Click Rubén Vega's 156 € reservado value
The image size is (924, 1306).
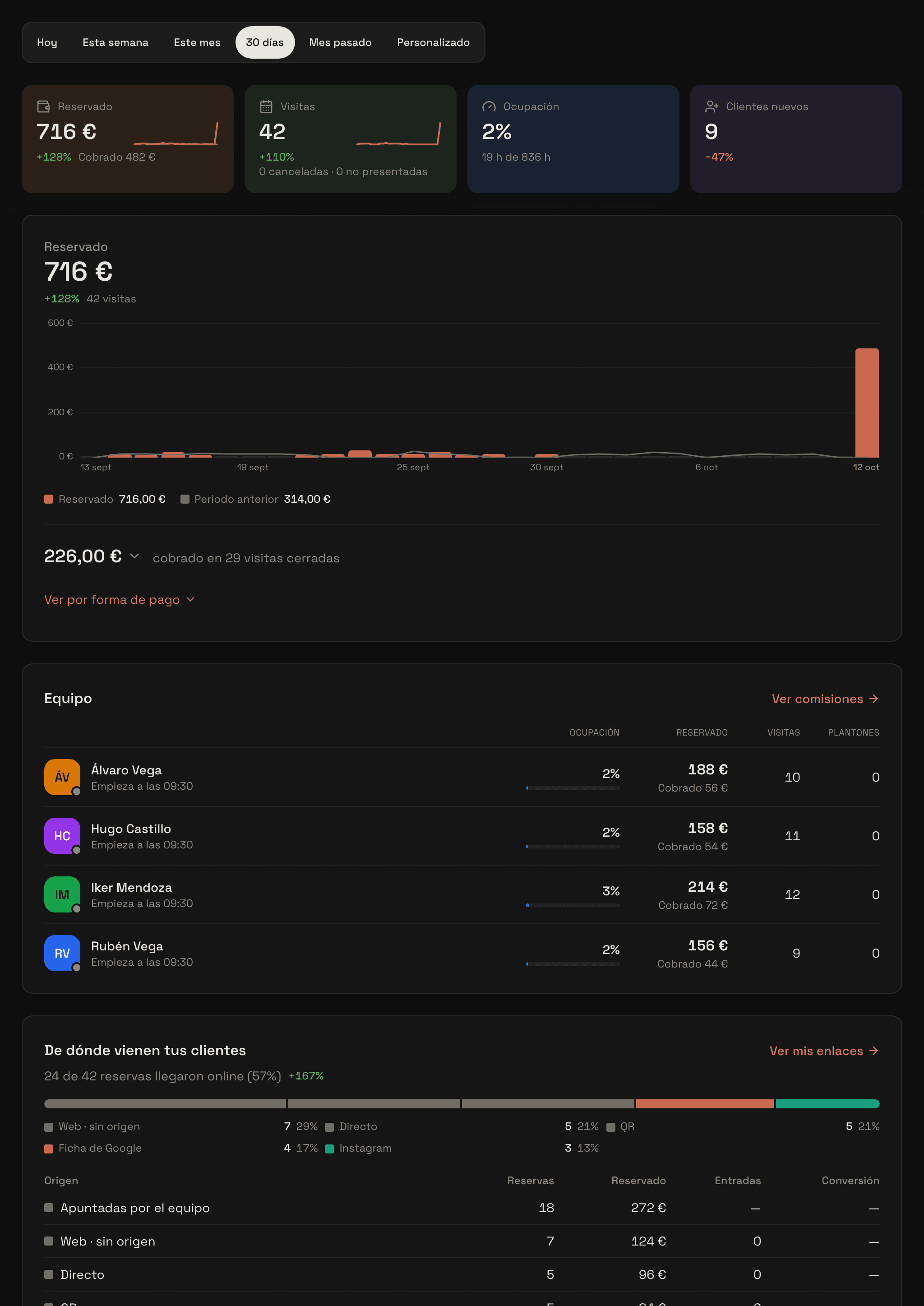point(708,945)
